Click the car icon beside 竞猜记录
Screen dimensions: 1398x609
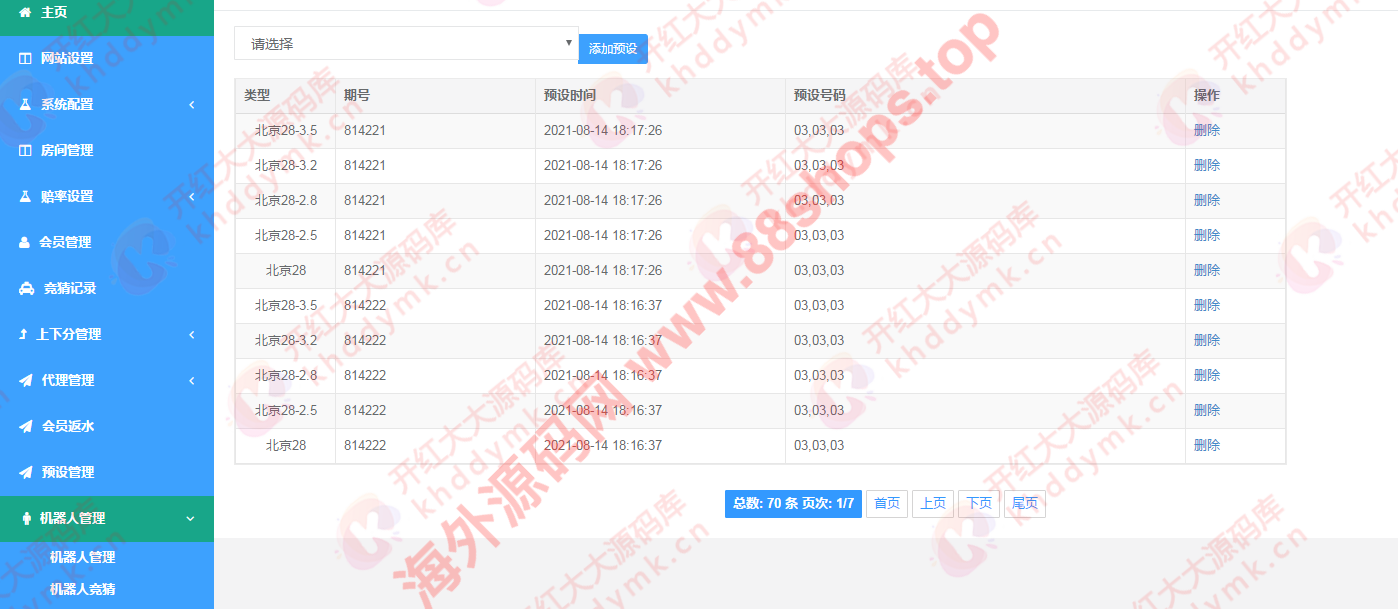[x=25, y=288]
